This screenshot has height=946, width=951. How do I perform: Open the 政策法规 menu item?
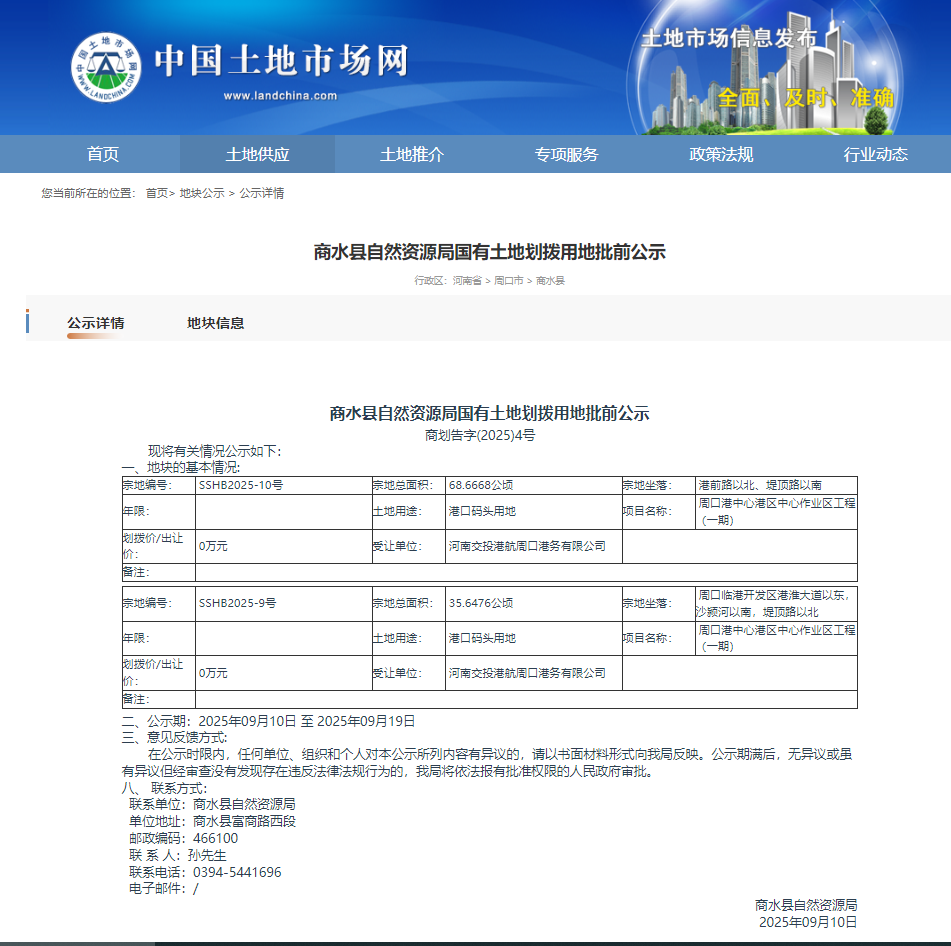tap(721, 154)
